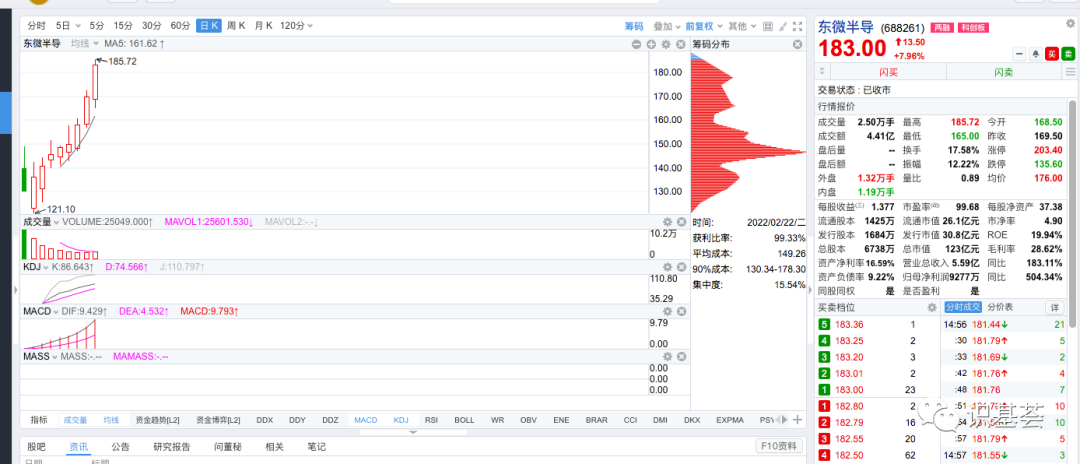Open the 公告 tab
Viewport: 1080px width, 464px height.
(120, 447)
